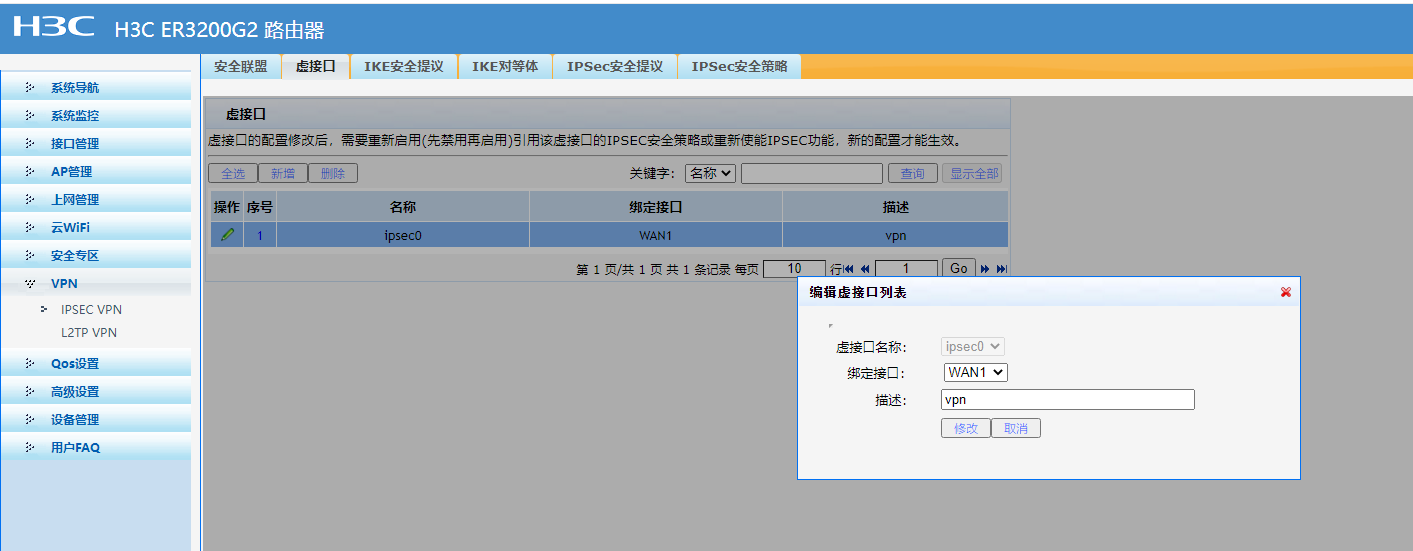This screenshot has height=551, width=1413.
Task: Click the 名称 column header
Action: tap(403, 207)
